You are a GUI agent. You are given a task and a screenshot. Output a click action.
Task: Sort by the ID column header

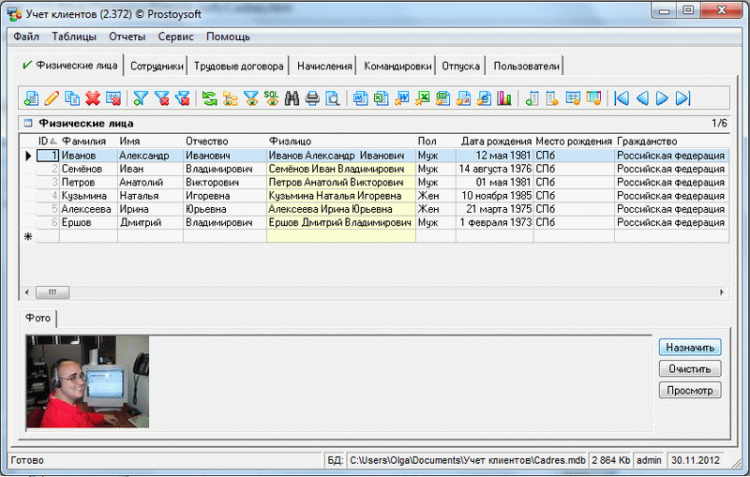45,141
